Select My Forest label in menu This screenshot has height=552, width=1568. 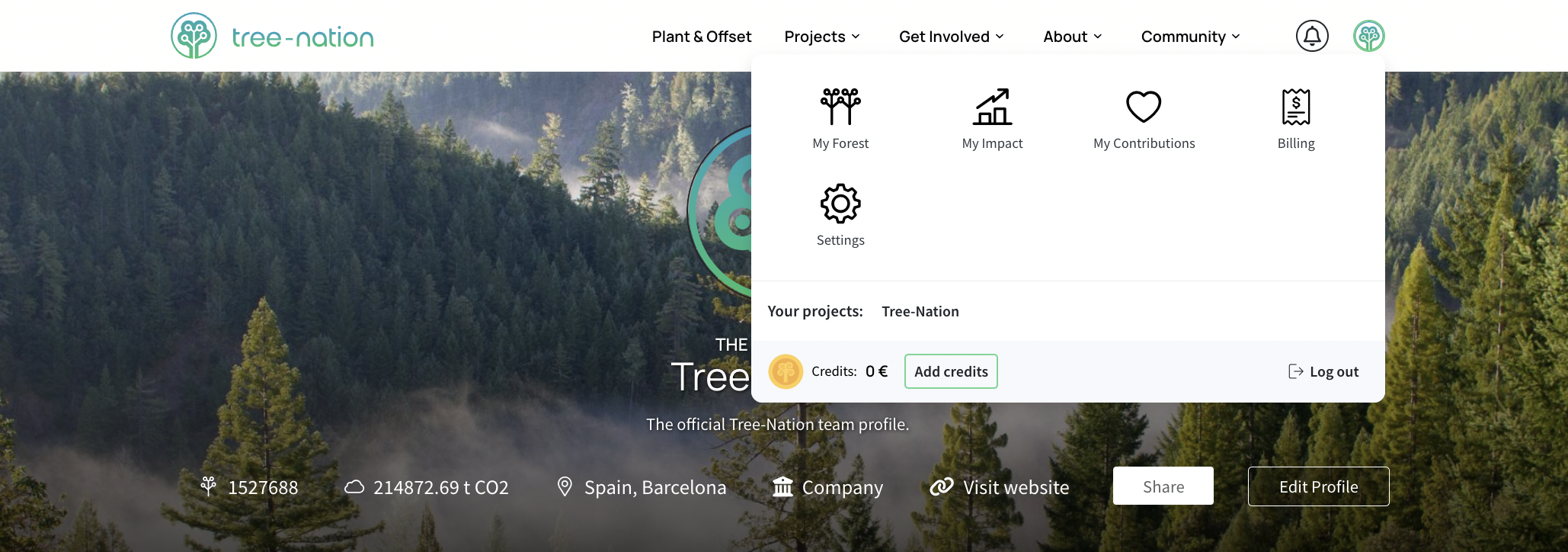[x=840, y=143]
